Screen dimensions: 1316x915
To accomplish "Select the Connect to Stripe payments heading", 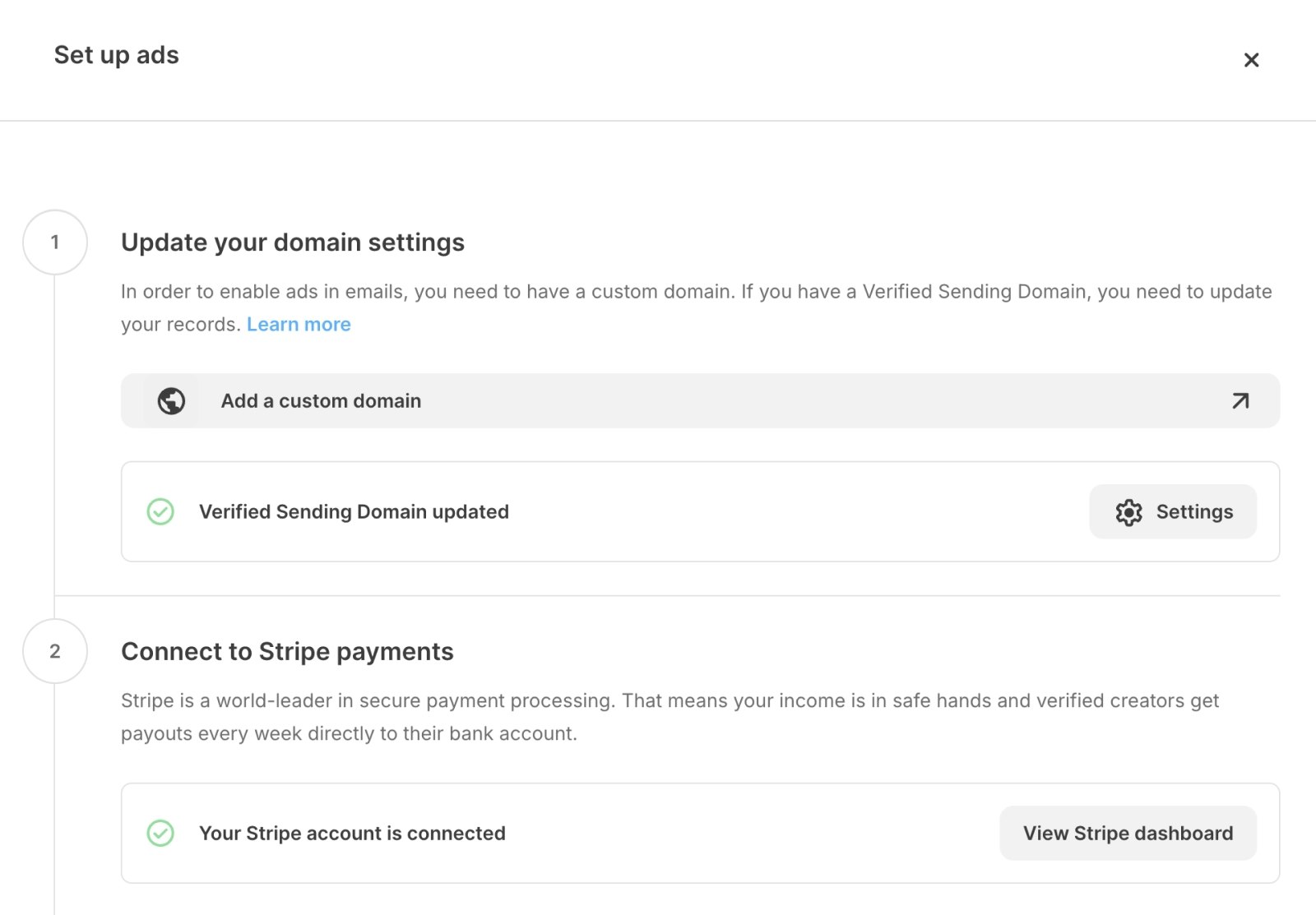I will point(287,652).
